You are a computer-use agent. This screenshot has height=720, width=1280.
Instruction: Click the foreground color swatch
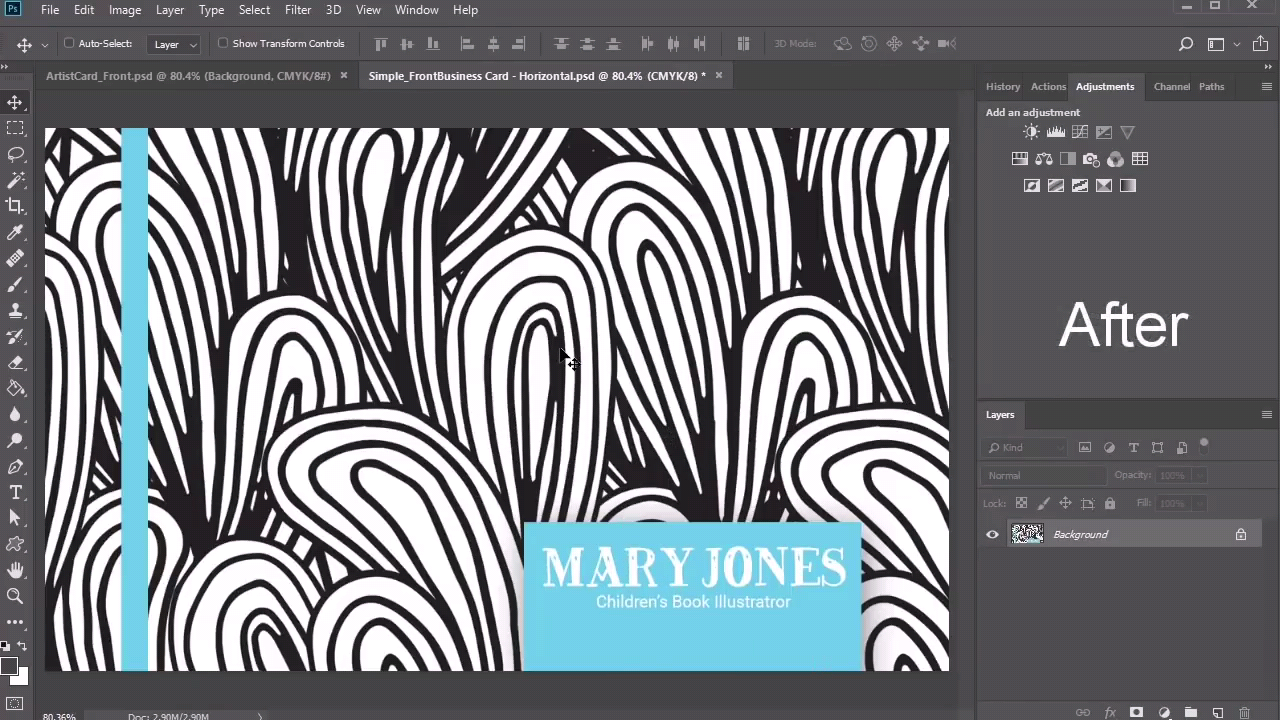(x=8, y=666)
